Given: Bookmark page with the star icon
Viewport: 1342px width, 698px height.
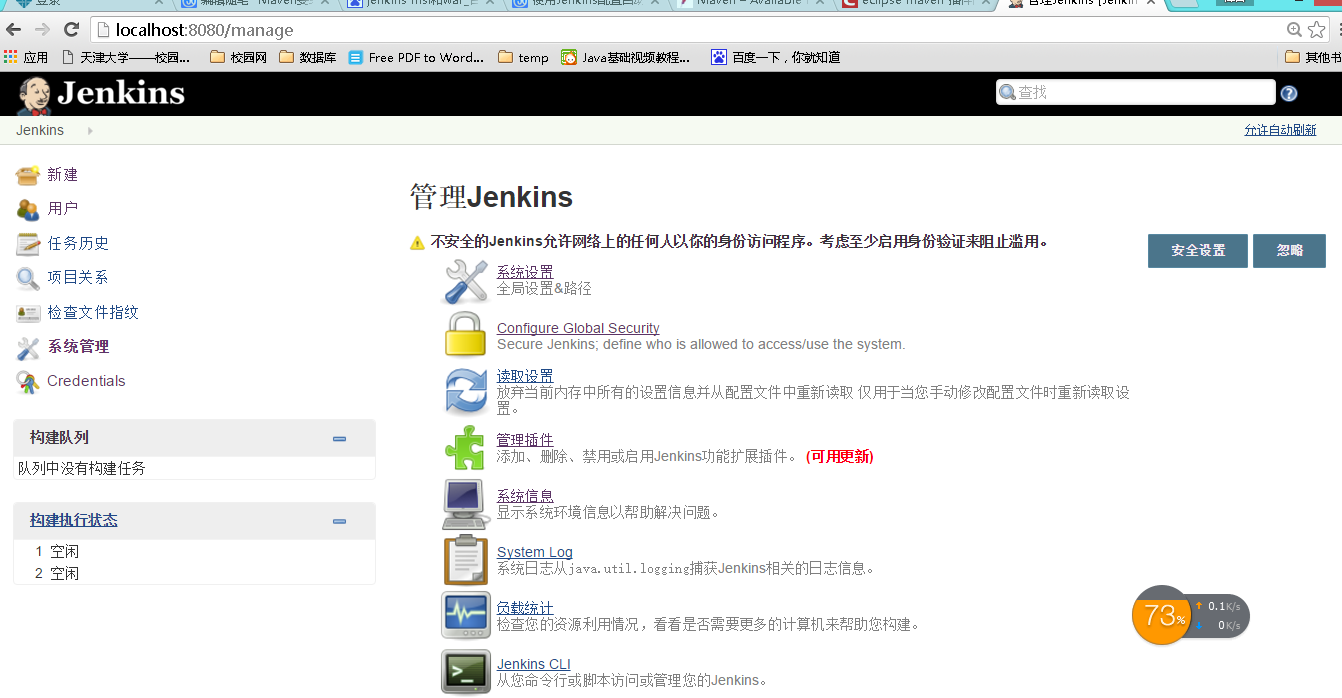Looking at the screenshot, I should 1316,30.
